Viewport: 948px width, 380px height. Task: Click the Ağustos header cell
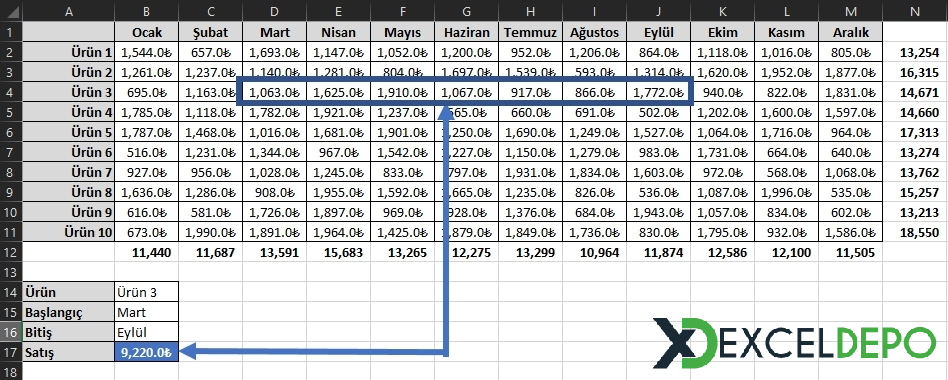594,32
